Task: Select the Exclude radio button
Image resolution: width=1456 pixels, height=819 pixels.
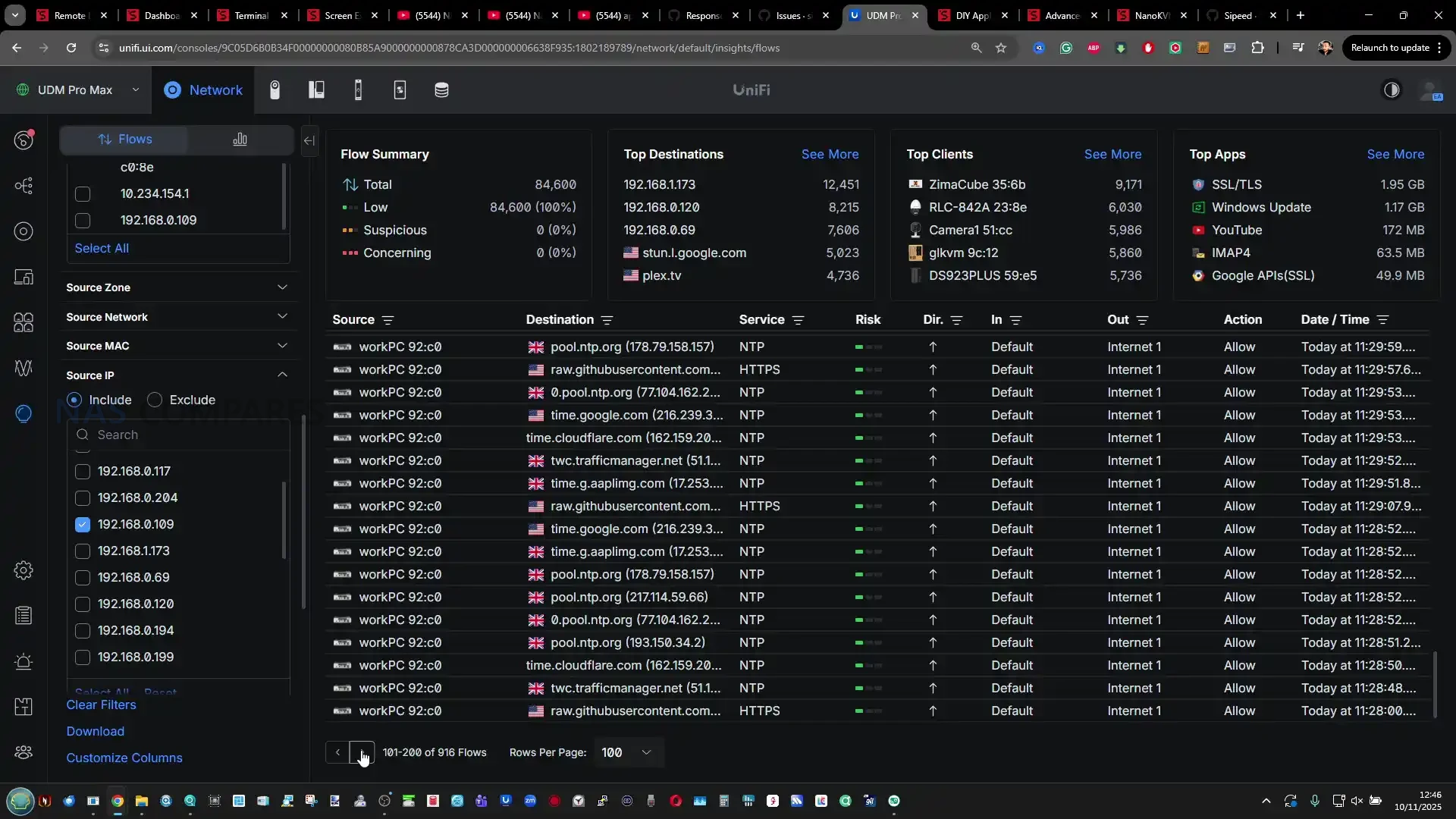Action: tap(155, 400)
